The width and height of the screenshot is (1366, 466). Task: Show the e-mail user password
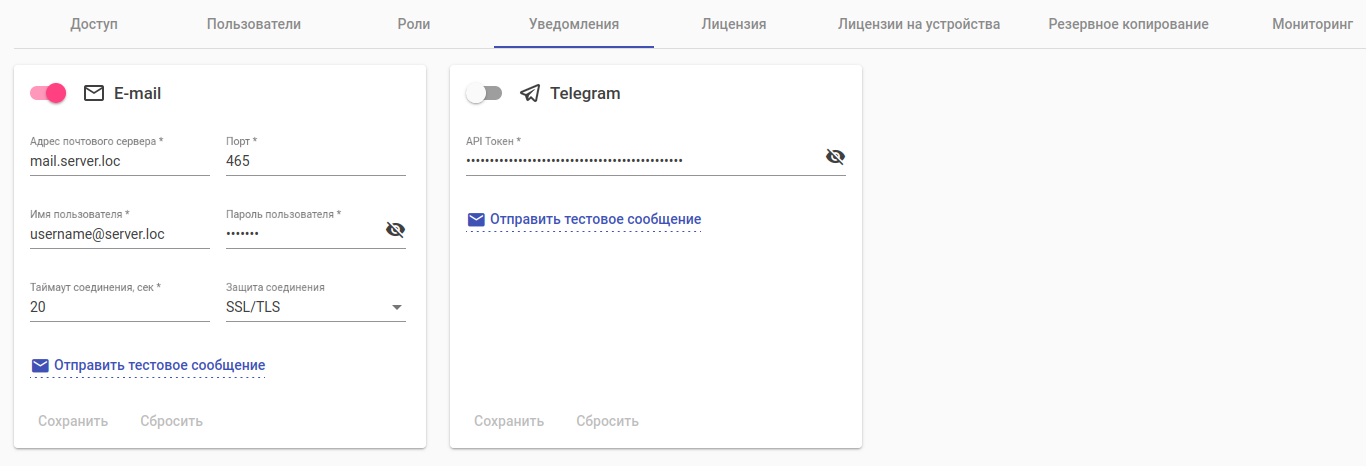point(395,230)
